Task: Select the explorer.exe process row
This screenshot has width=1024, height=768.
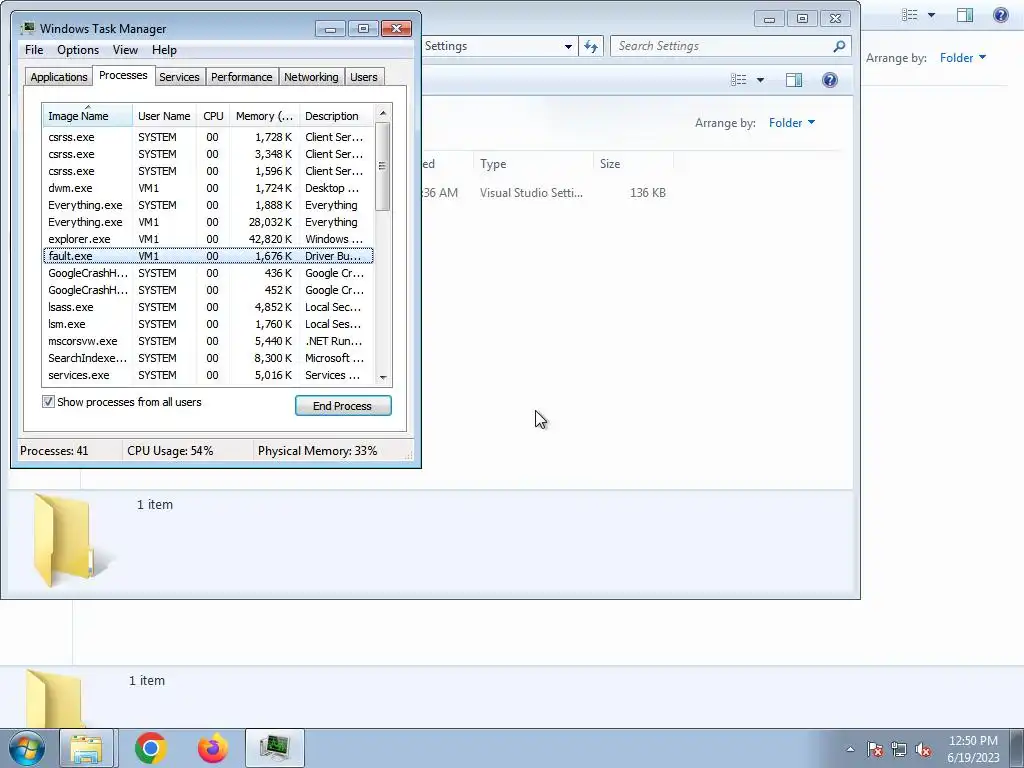Action: point(208,239)
